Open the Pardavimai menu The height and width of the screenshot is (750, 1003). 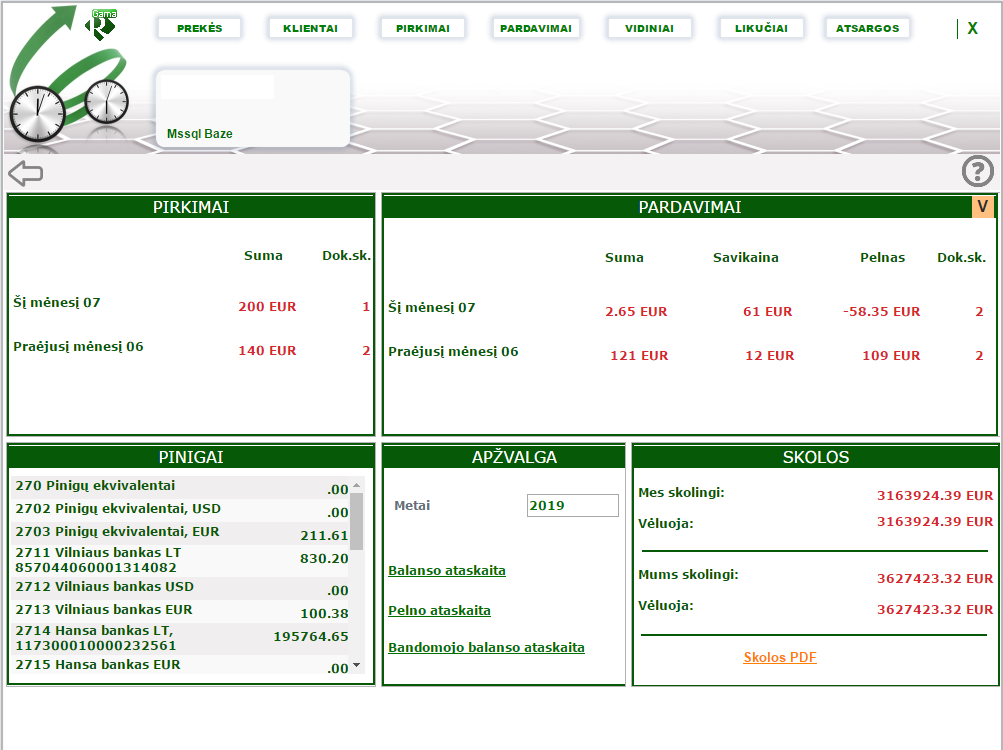537,28
